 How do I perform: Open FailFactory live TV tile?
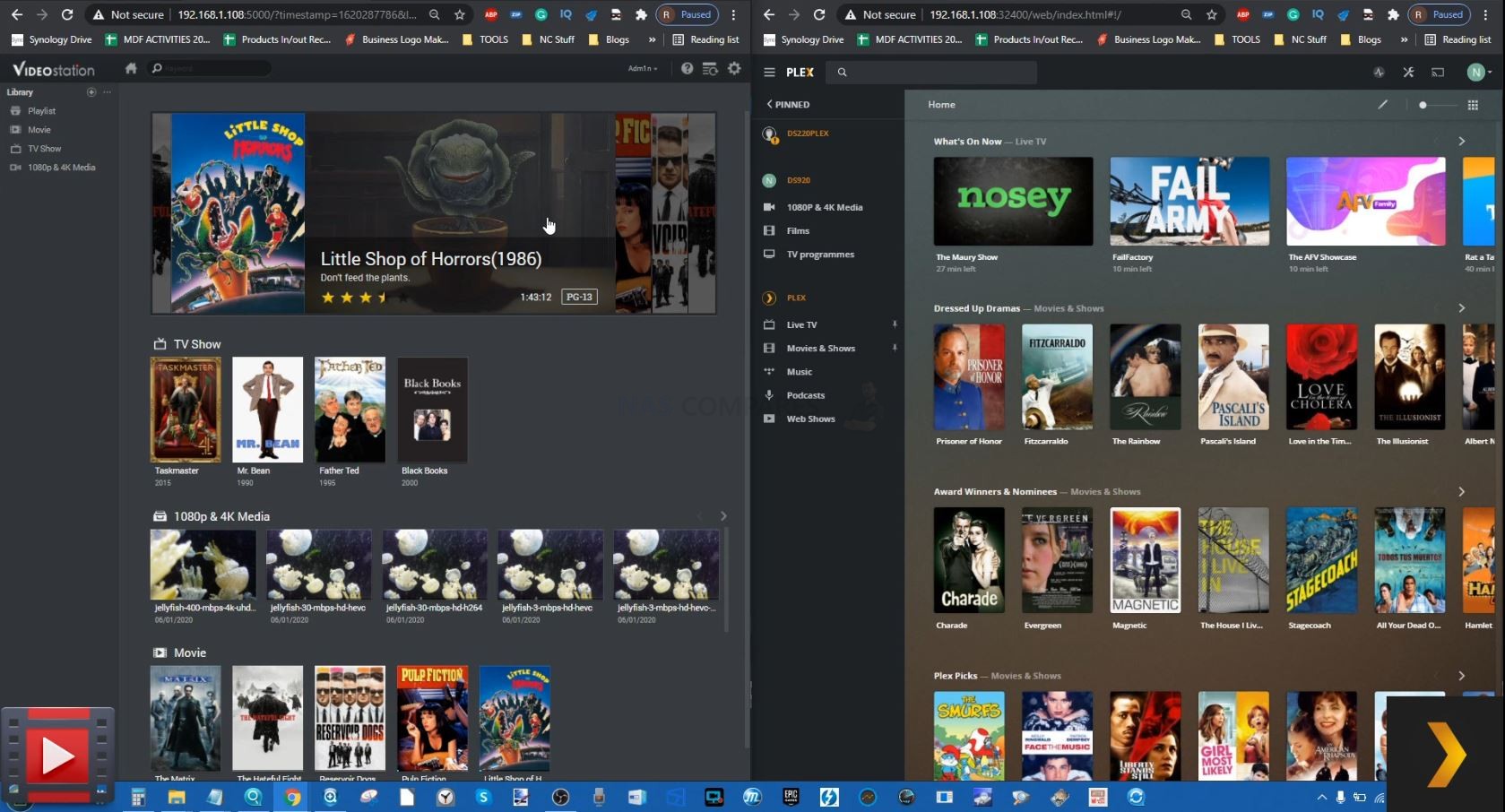click(x=1189, y=201)
